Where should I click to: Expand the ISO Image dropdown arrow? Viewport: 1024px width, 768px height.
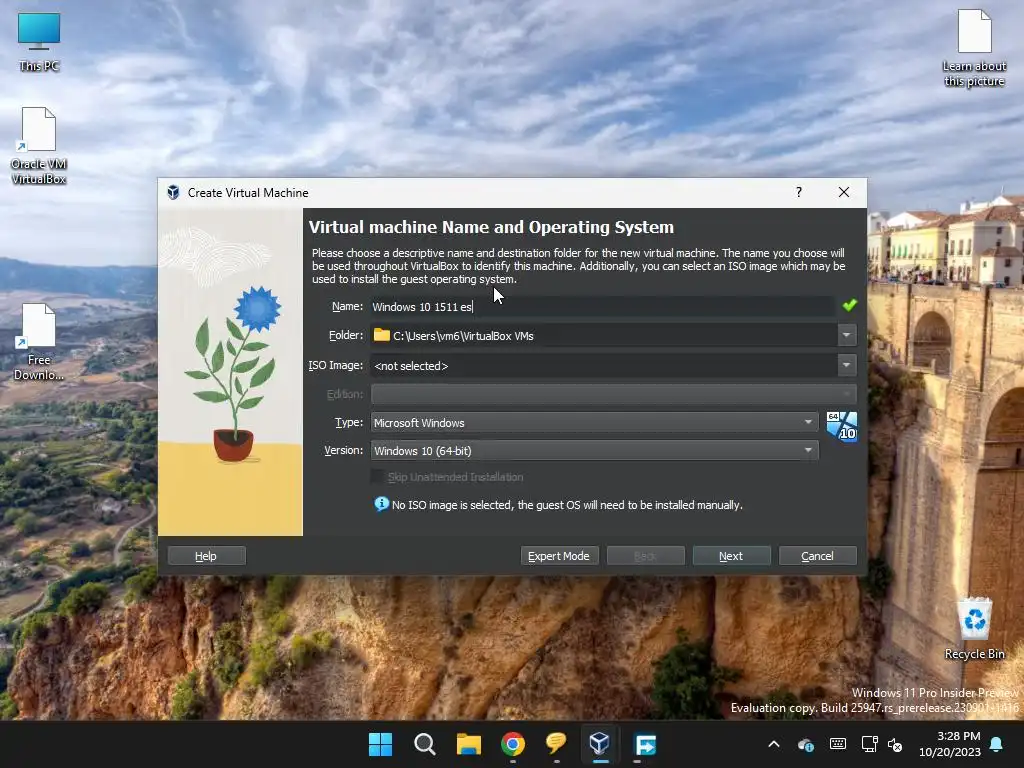pos(846,365)
